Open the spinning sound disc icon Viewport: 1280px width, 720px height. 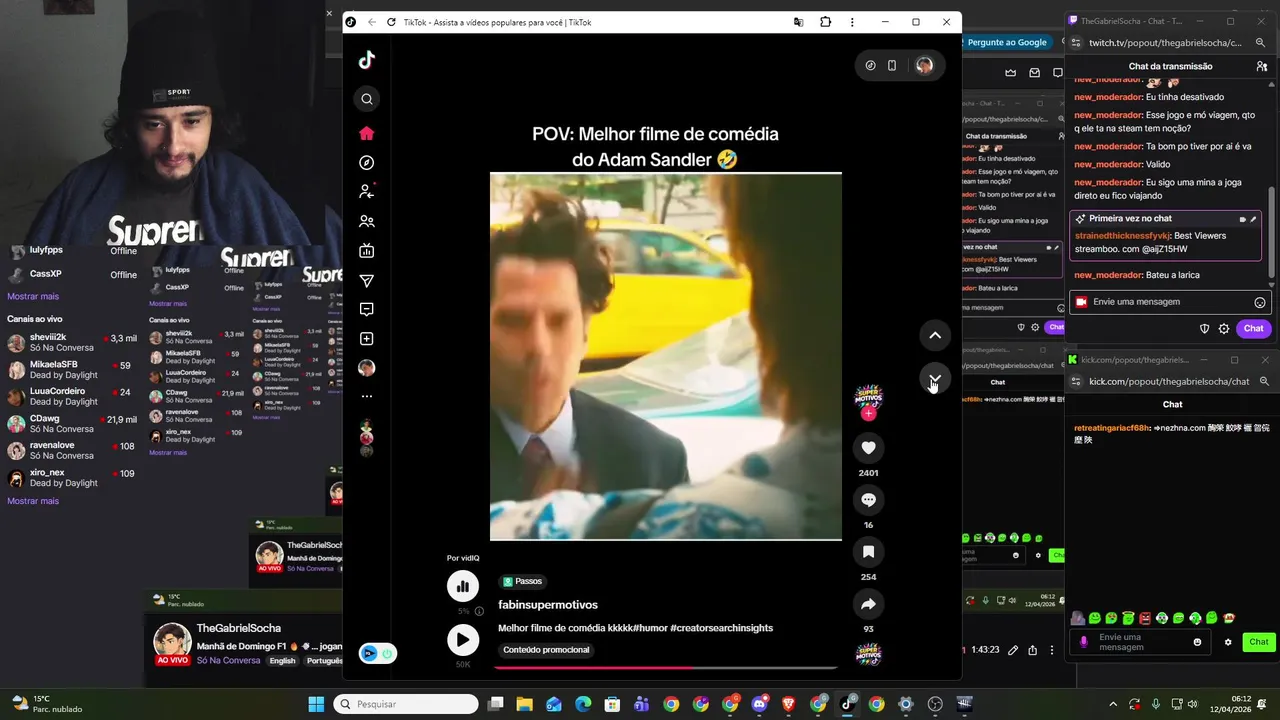[x=868, y=655]
